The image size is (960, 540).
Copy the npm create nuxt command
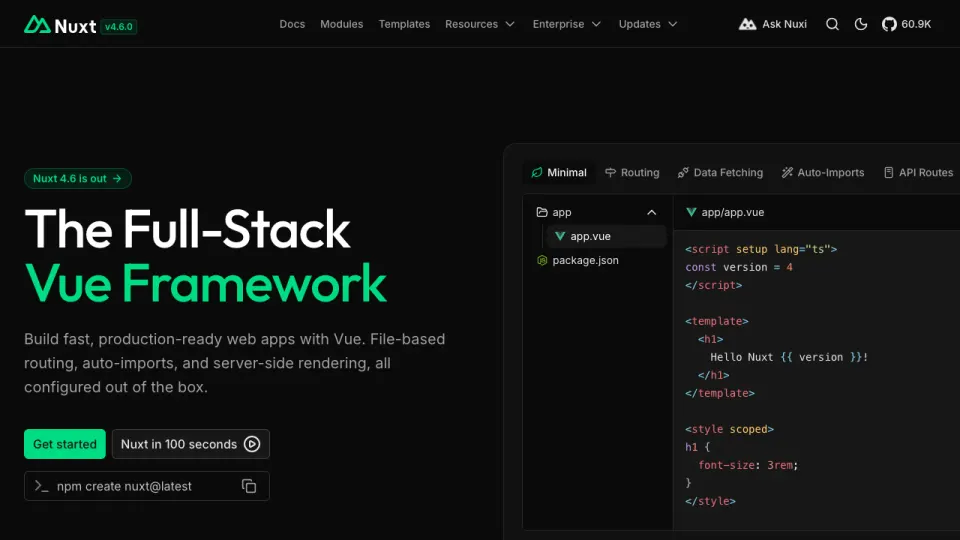[249, 486]
